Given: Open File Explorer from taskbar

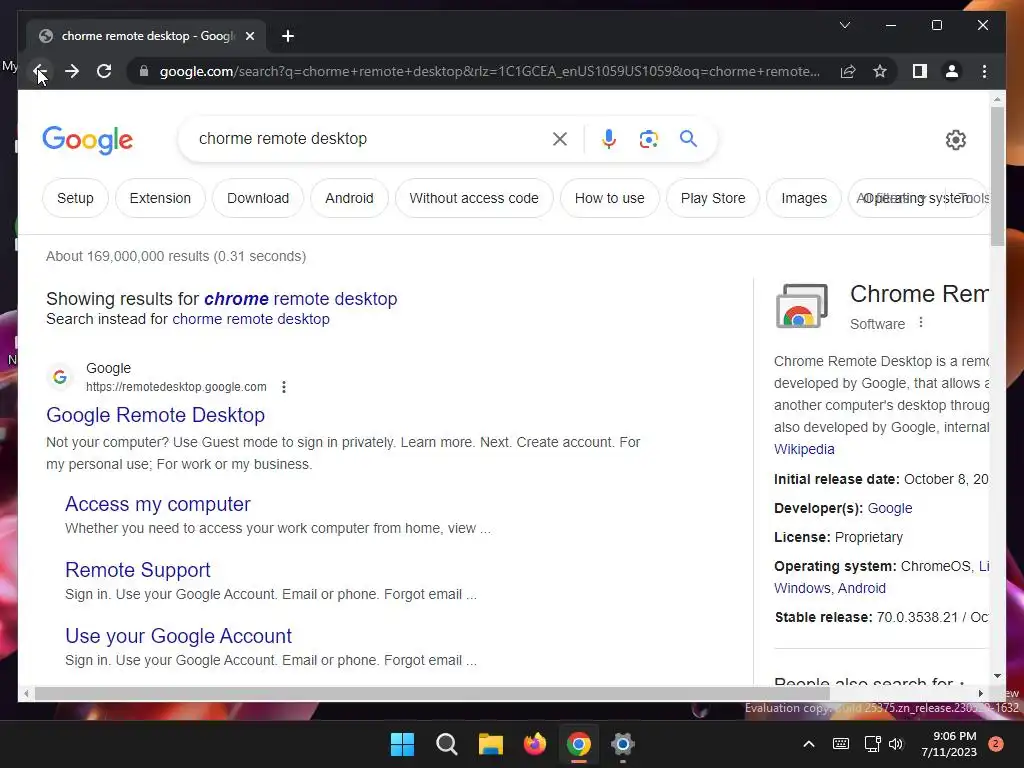Looking at the screenshot, I should point(490,744).
